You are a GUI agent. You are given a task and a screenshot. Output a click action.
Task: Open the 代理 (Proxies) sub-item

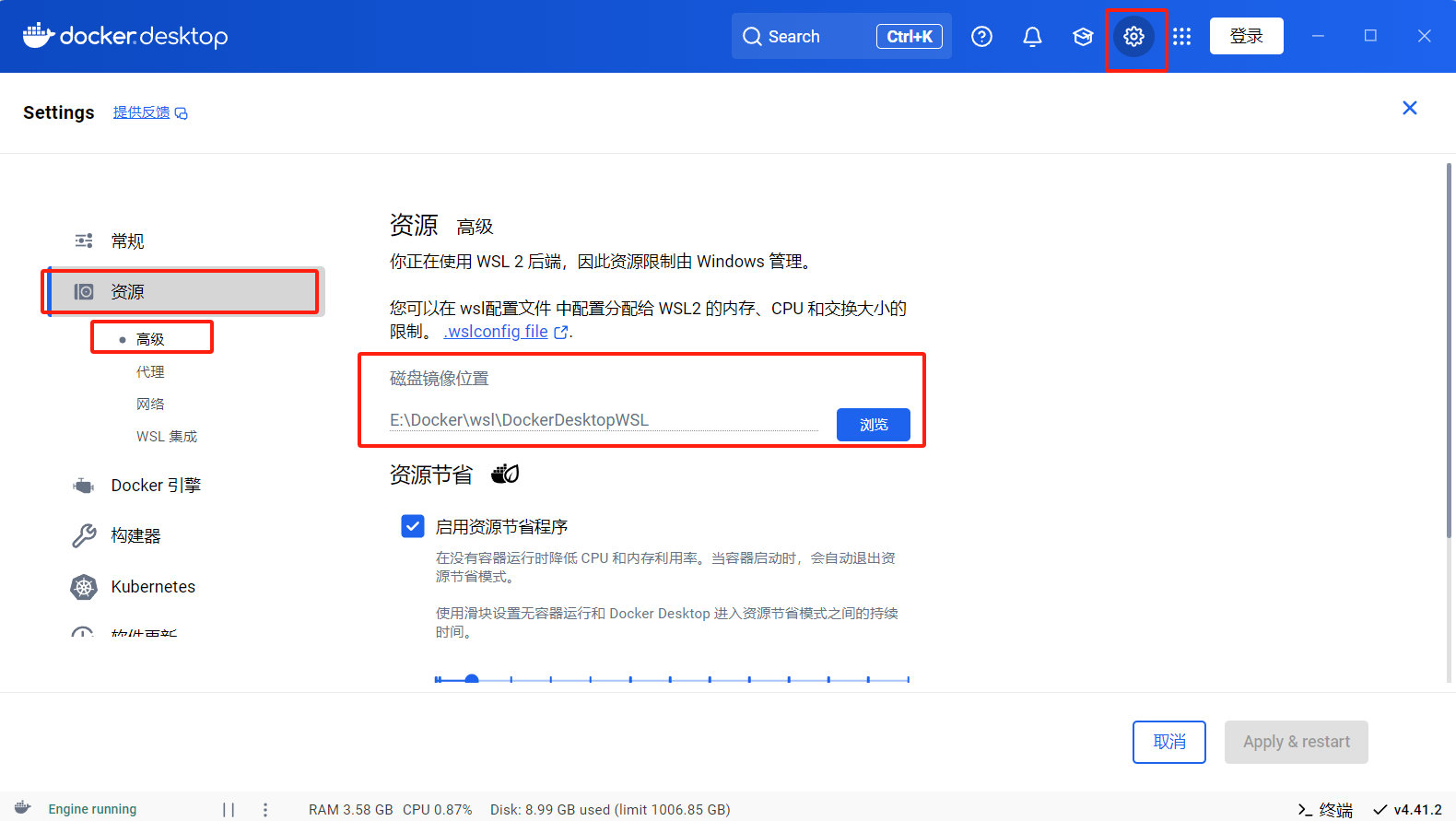(150, 371)
